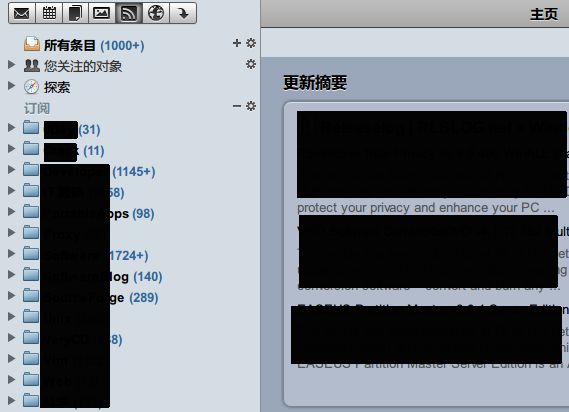Open gear settings next to 所有条目
The image size is (569, 412).
tap(251, 43)
